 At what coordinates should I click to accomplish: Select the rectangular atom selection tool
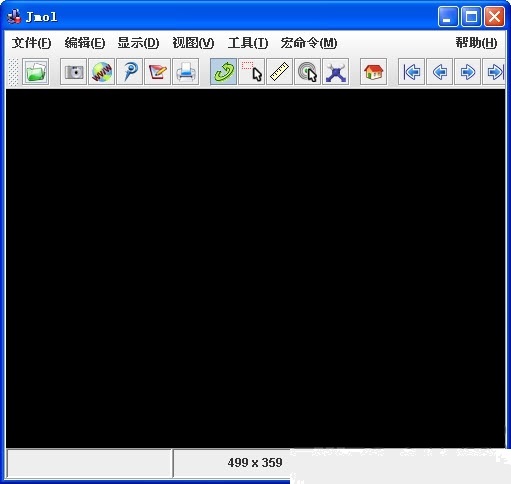click(252, 72)
